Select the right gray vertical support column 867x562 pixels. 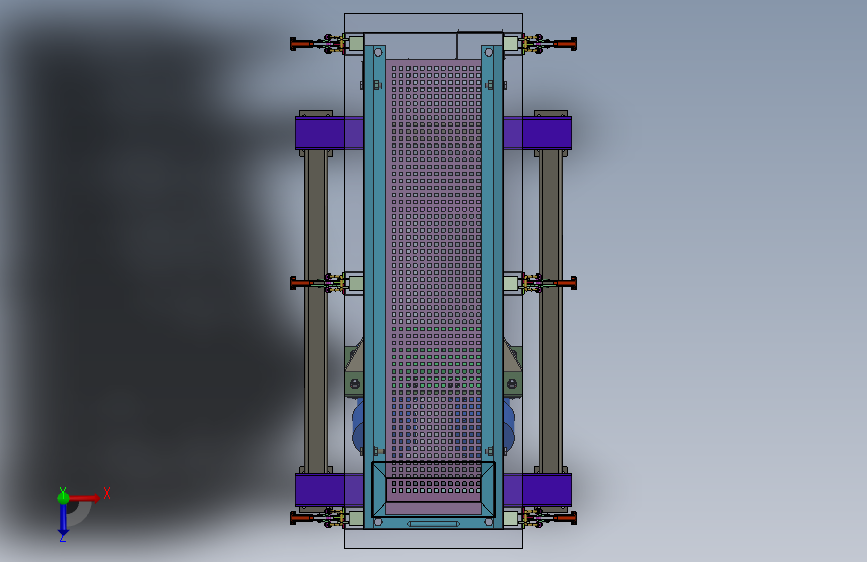coord(551,311)
